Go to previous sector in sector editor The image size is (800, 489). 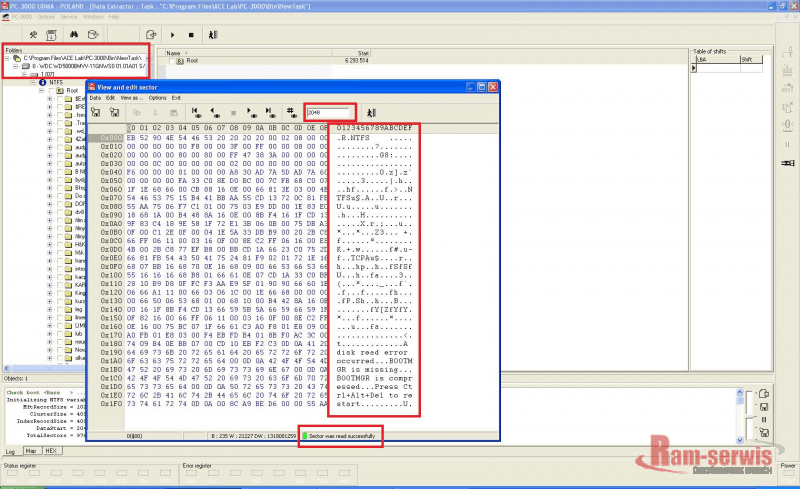pos(214,112)
